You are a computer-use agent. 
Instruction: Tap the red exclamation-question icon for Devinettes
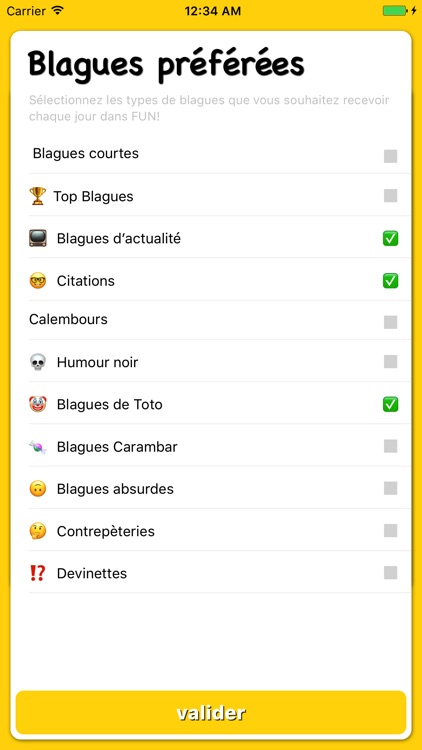pos(37,573)
